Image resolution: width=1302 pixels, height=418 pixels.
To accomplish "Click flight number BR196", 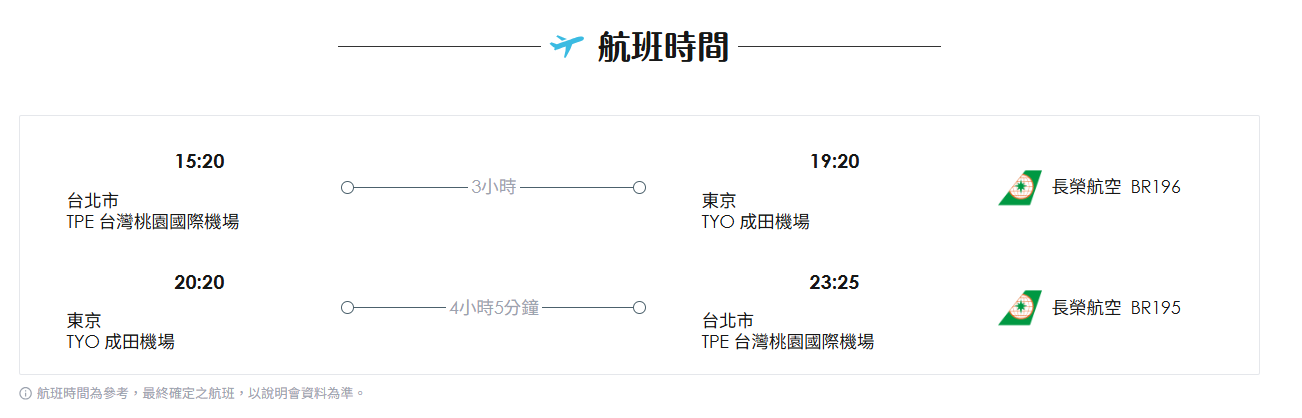I will click(x=1155, y=187).
